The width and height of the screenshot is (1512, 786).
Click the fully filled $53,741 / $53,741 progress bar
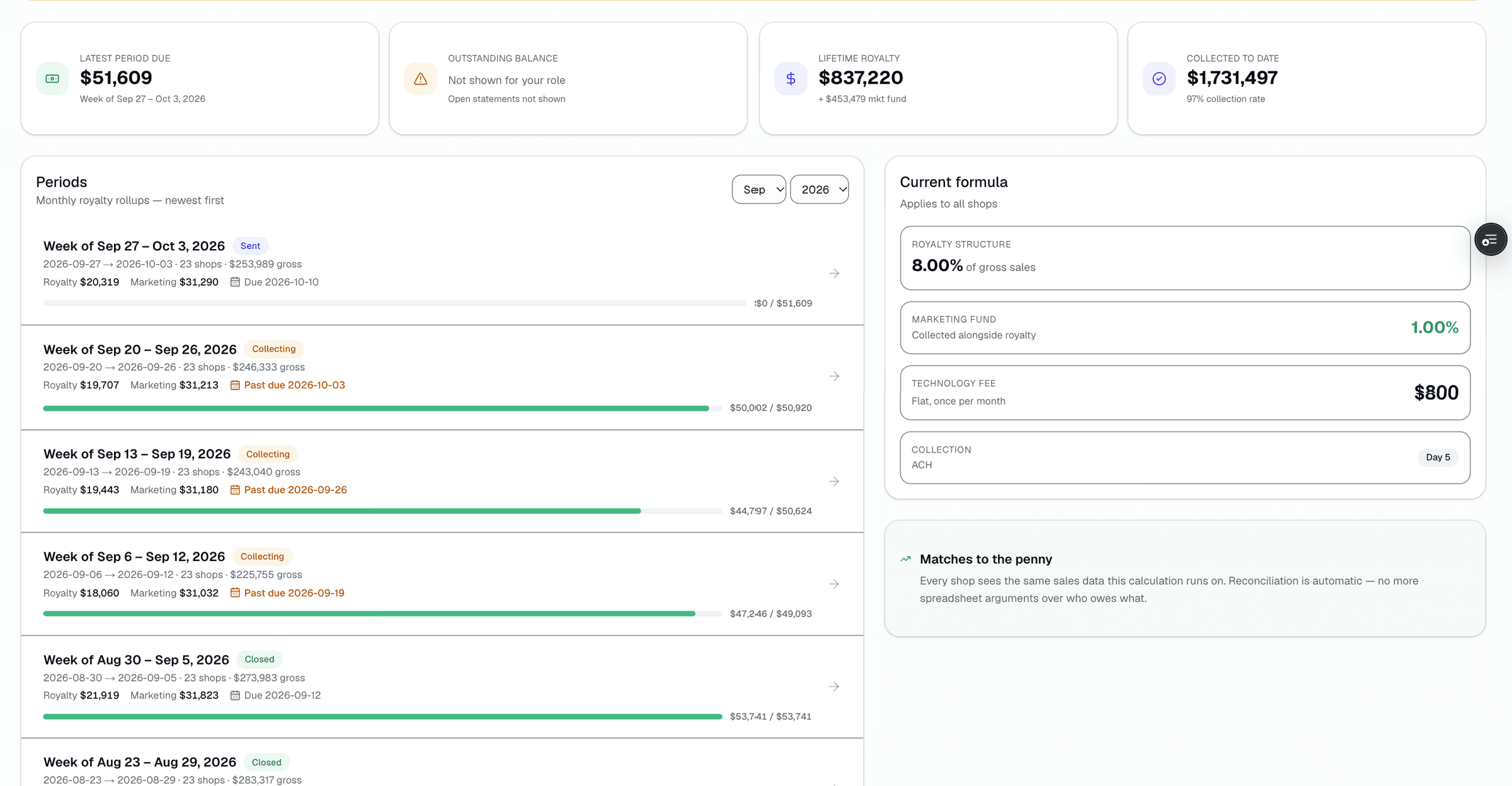point(382,717)
